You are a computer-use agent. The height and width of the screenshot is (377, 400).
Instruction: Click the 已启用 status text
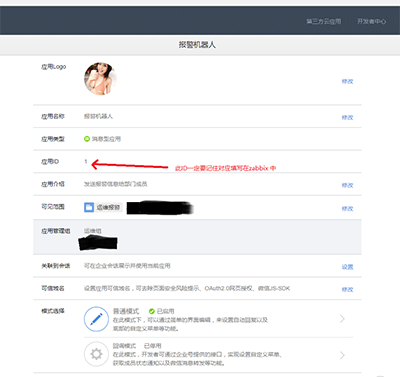tap(166, 311)
